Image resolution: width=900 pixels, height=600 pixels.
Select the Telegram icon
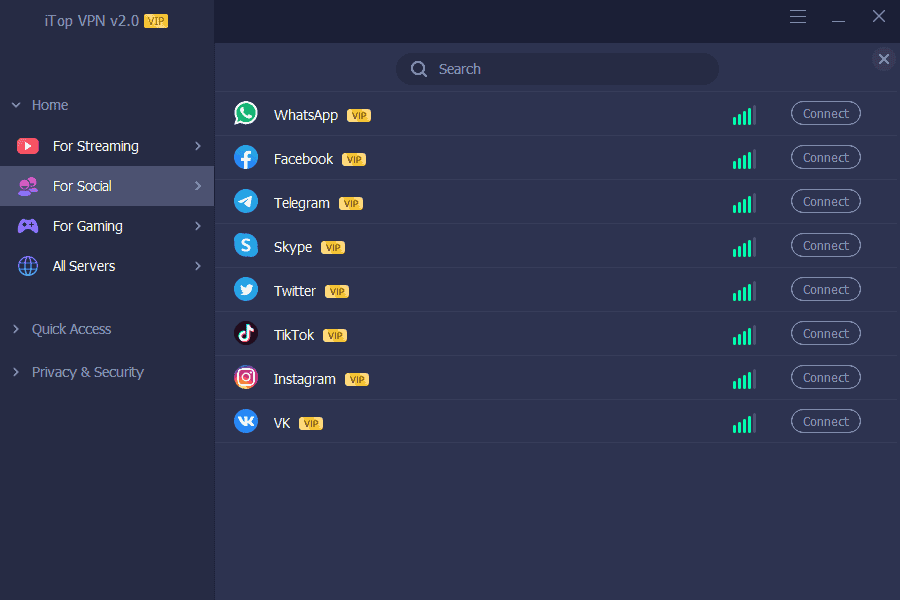245,201
